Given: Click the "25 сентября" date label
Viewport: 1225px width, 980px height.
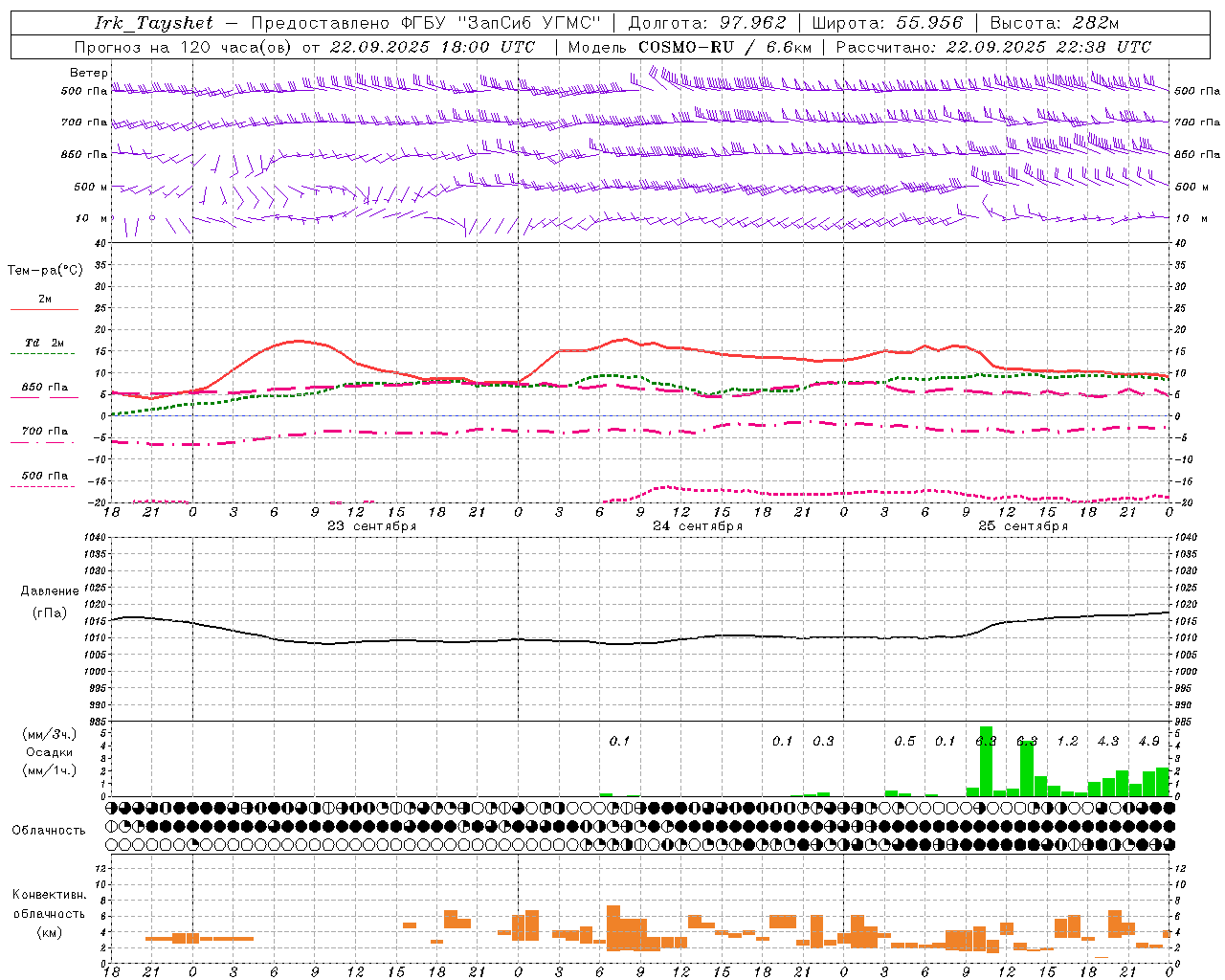Looking at the screenshot, I should pyautogui.click(x=1023, y=526).
